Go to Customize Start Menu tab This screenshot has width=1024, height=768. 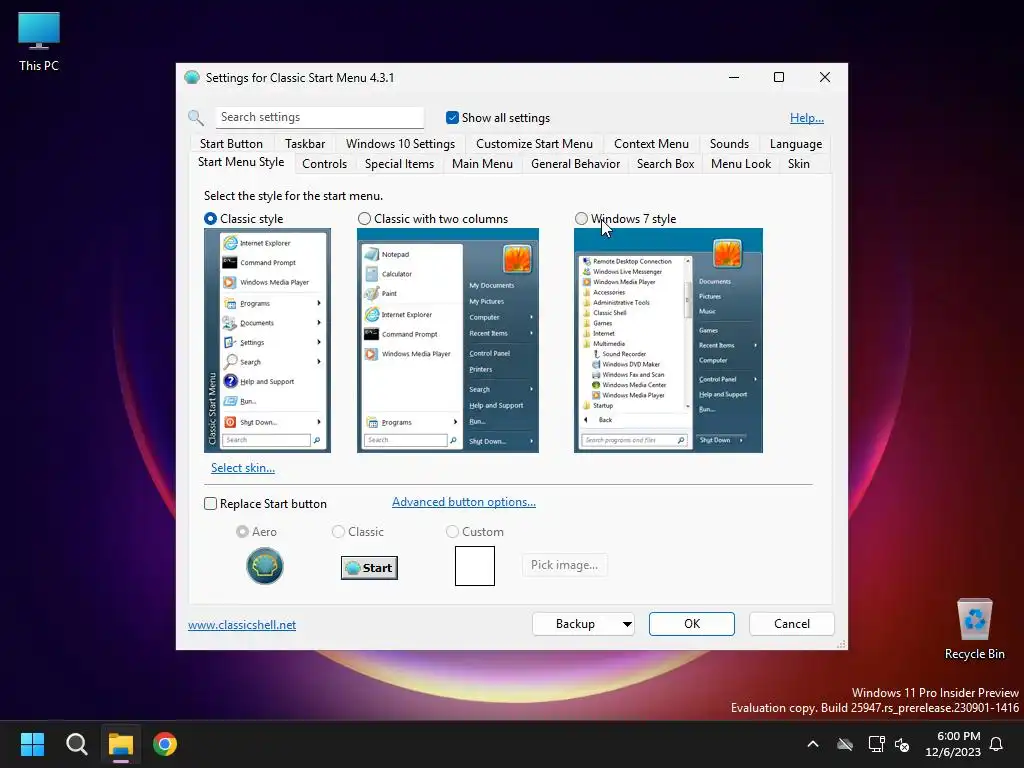coord(534,144)
